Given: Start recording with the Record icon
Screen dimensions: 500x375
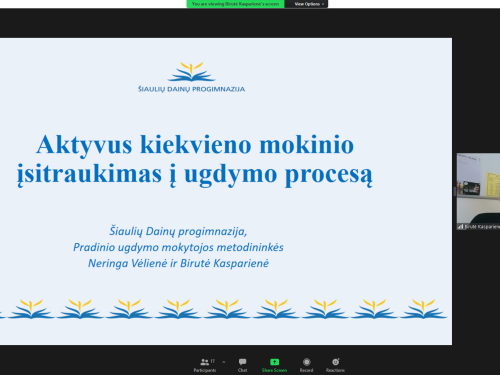Looking at the screenshot, I should (x=307, y=362).
